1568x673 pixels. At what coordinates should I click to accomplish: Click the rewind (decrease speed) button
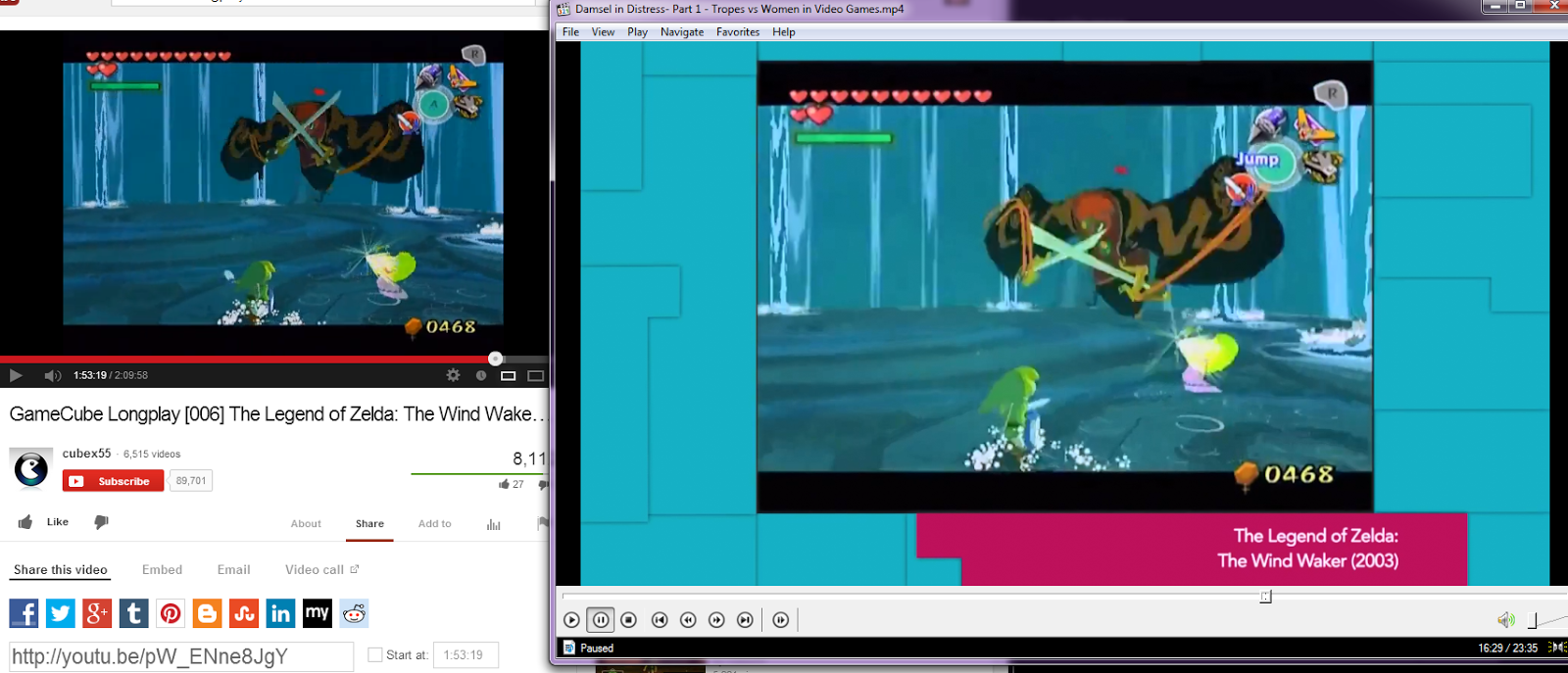click(688, 619)
